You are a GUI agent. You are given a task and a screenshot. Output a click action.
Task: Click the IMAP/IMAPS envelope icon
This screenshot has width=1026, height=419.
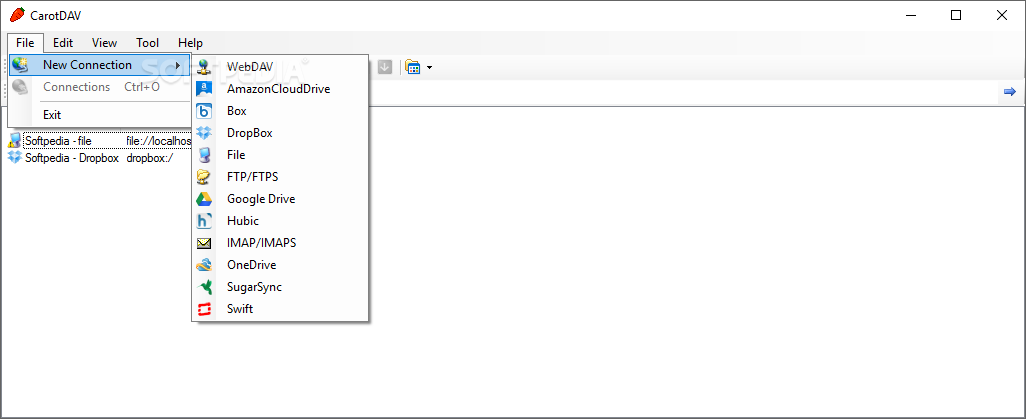coord(204,243)
